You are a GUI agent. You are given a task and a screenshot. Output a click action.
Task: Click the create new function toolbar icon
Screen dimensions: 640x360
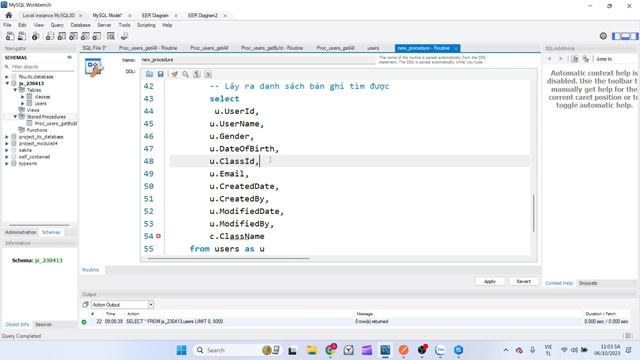[x=97, y=36]
